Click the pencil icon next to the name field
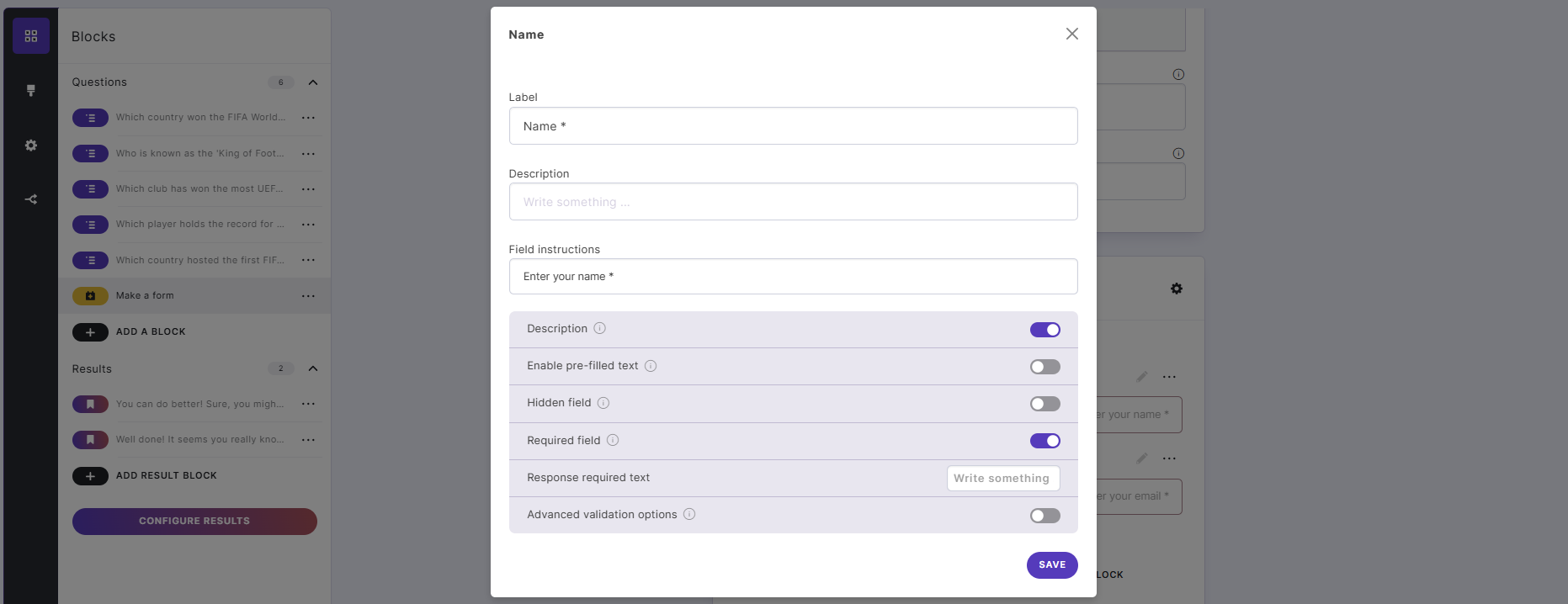1568x604 pixels. (x=1142, y=376)
